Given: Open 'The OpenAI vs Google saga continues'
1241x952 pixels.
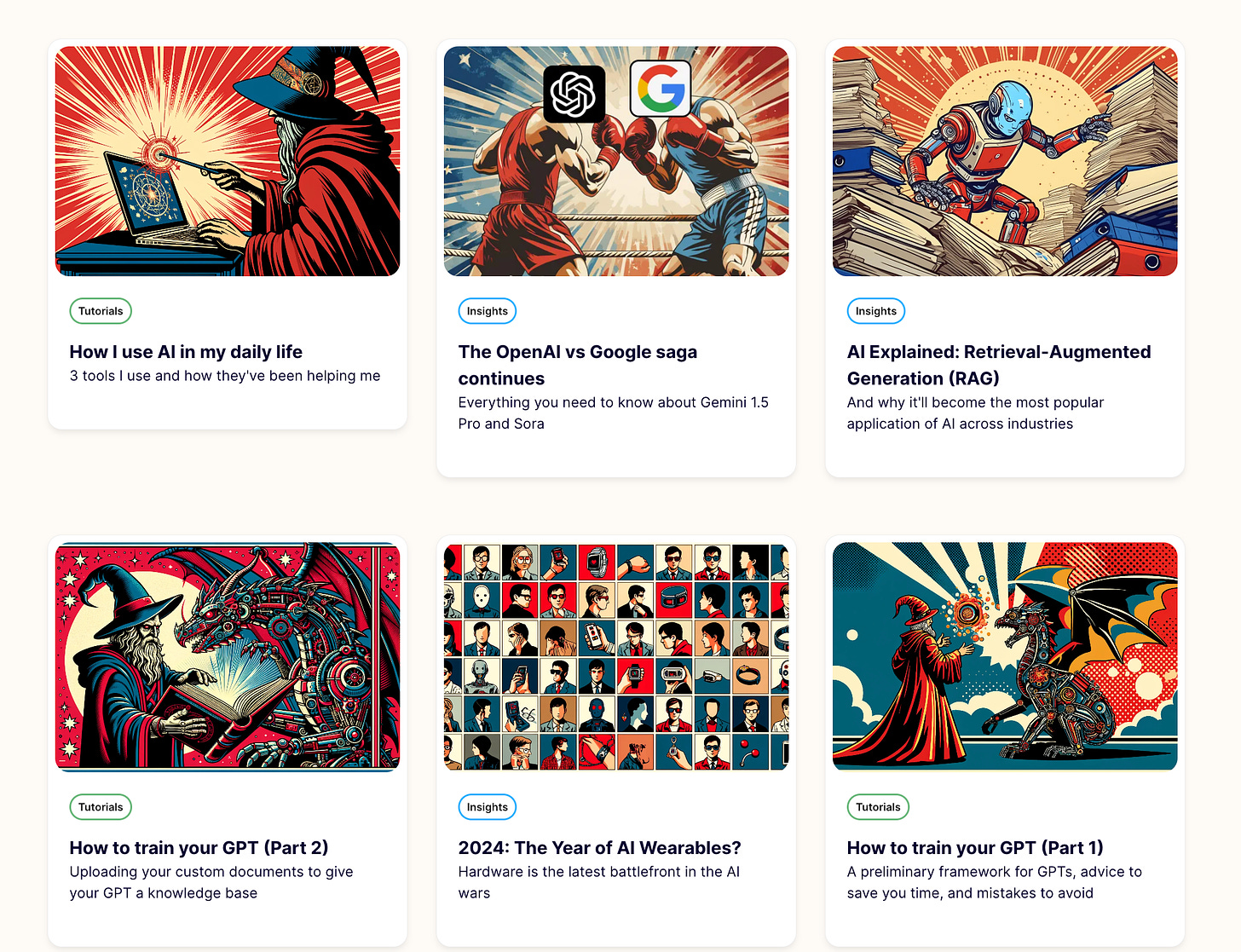Looking at the screenshot, I should tap(578, 365).
